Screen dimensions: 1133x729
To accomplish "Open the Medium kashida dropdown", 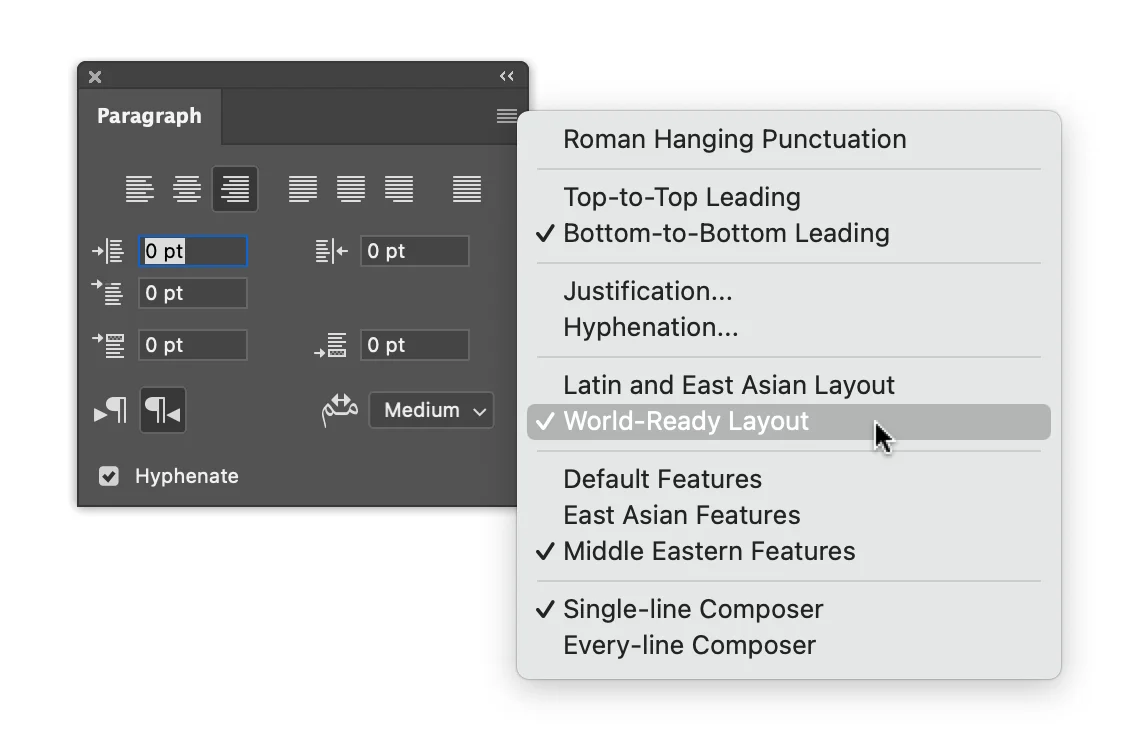I will pyautogui.click(x=431, y=410).
